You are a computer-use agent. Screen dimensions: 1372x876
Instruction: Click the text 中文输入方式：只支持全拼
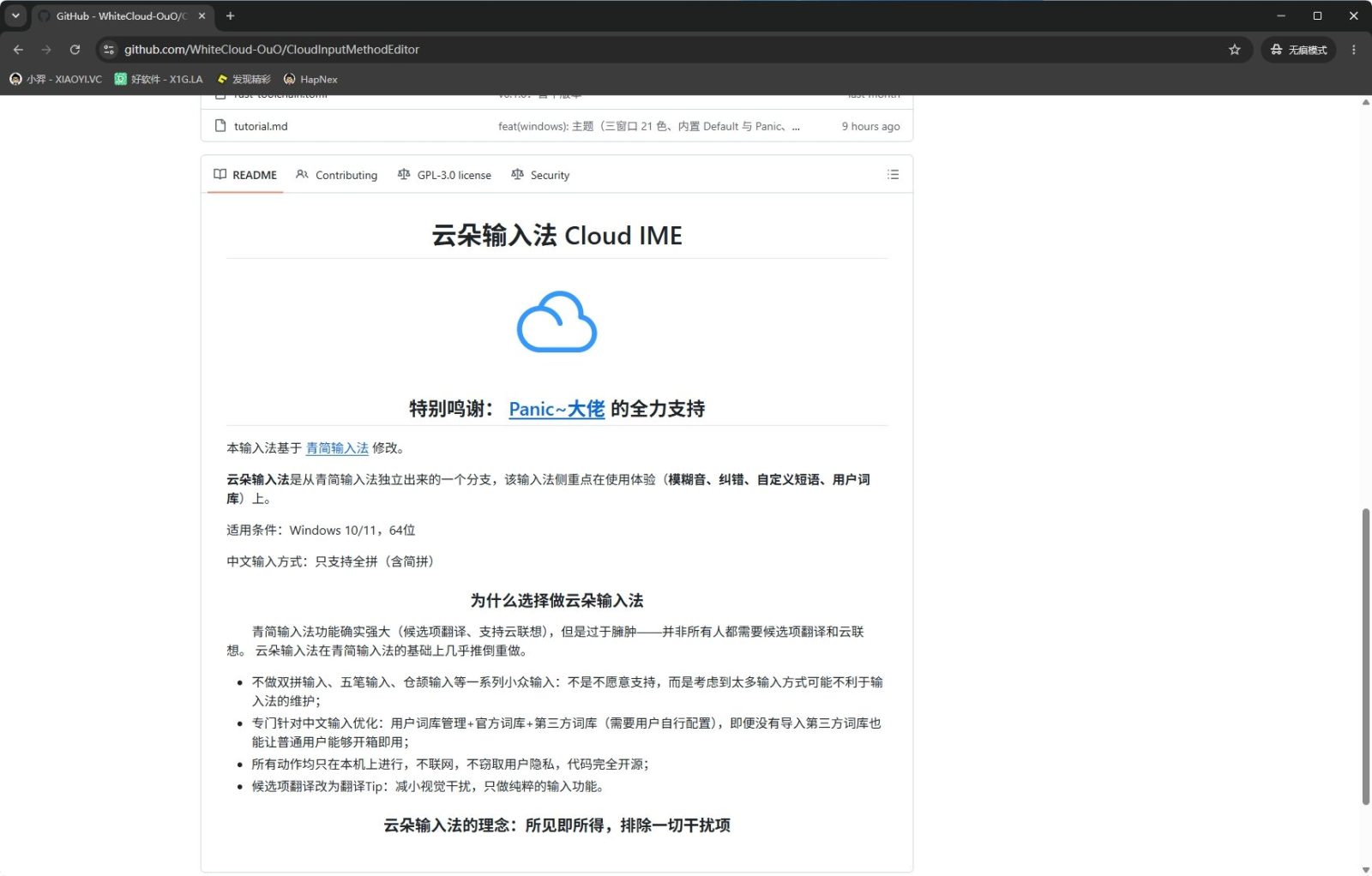pyautogui.click(x=302, y=562)
